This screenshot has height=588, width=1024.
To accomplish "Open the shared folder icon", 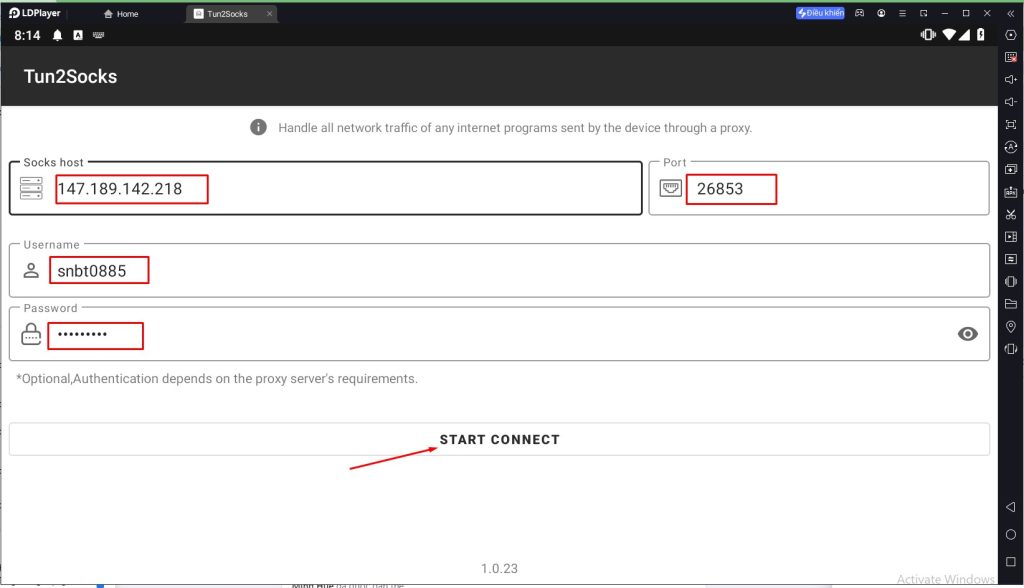I will click(1010, 304).
